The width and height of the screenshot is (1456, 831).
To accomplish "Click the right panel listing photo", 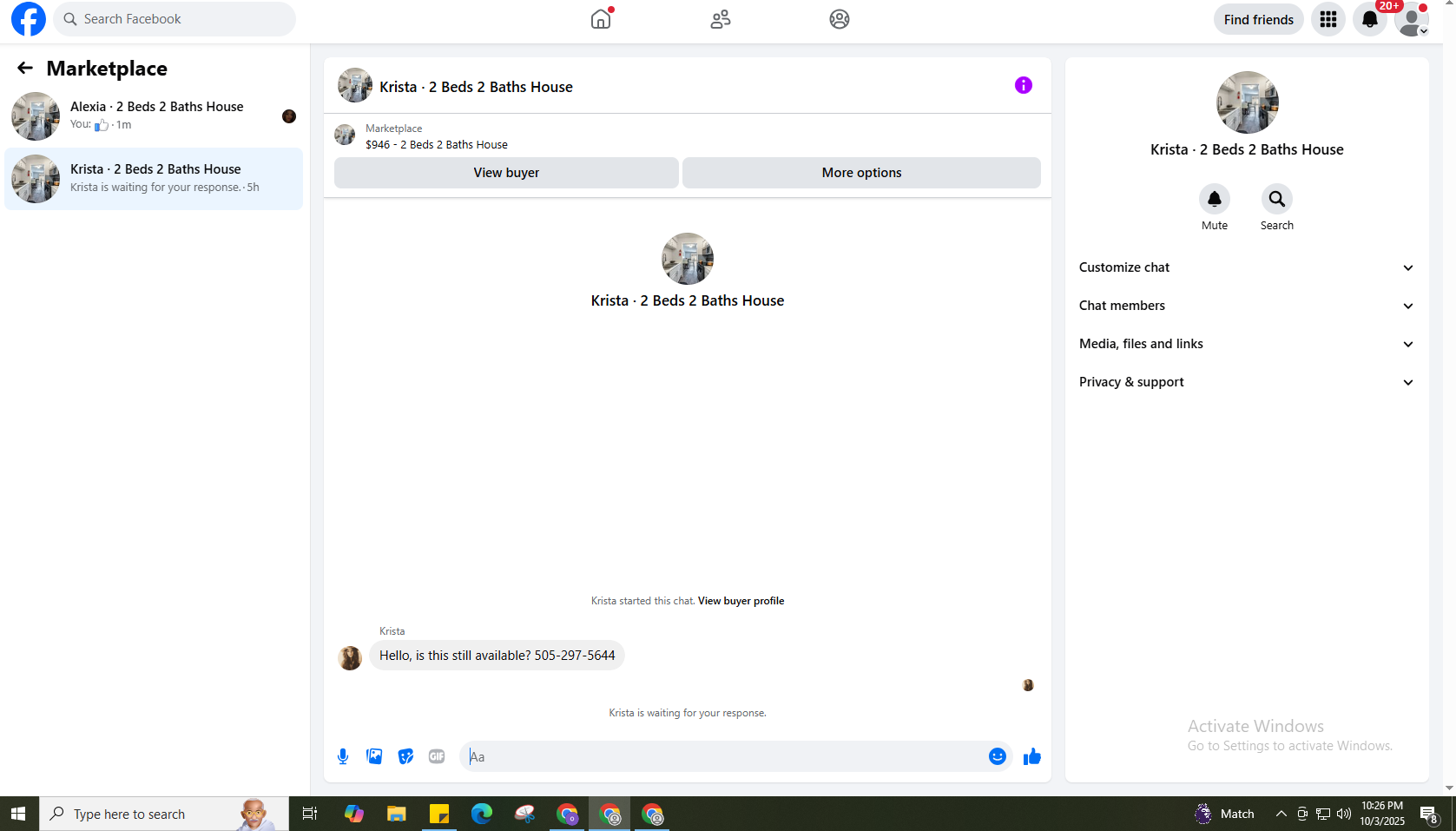I will tap(1247, 102).
